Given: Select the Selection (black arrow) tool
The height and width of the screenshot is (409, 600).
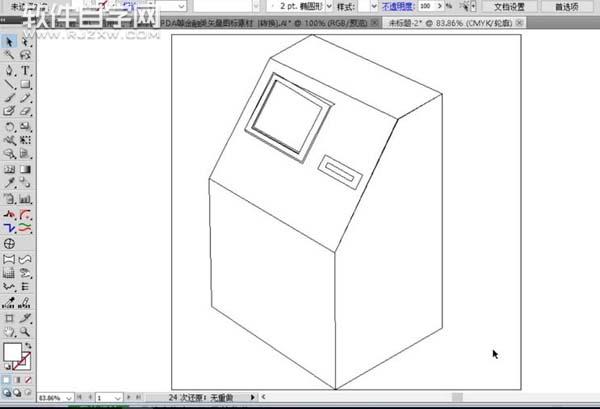Looking at the screenshot, I should (9, 41).
